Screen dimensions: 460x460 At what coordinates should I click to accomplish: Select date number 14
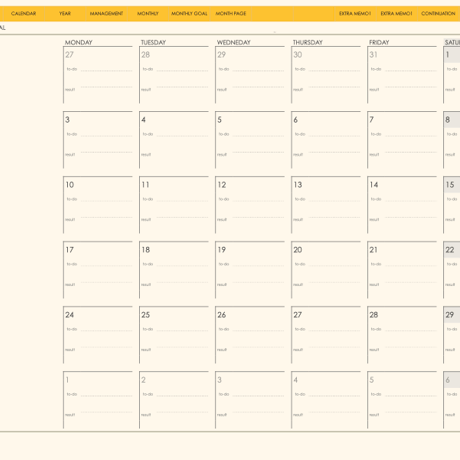tap(374, 185)
